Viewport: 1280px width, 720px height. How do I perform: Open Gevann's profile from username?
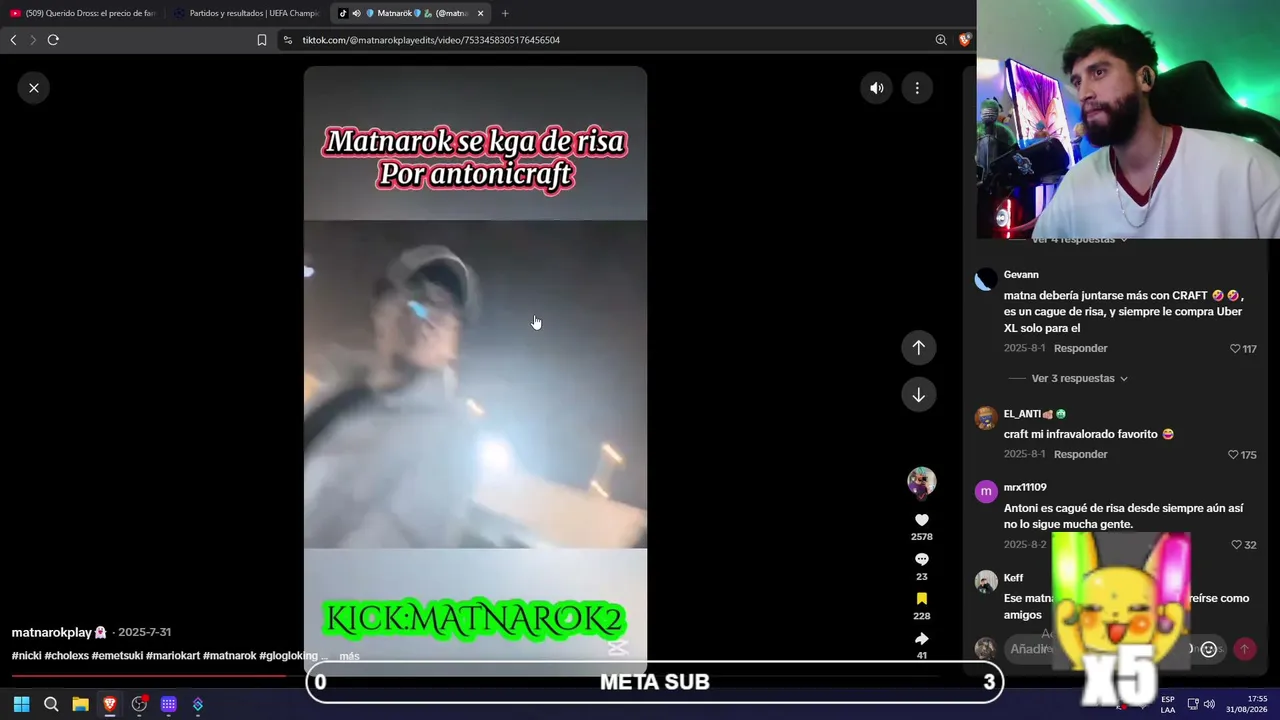pyautogui.click(x=1021, y=275)
